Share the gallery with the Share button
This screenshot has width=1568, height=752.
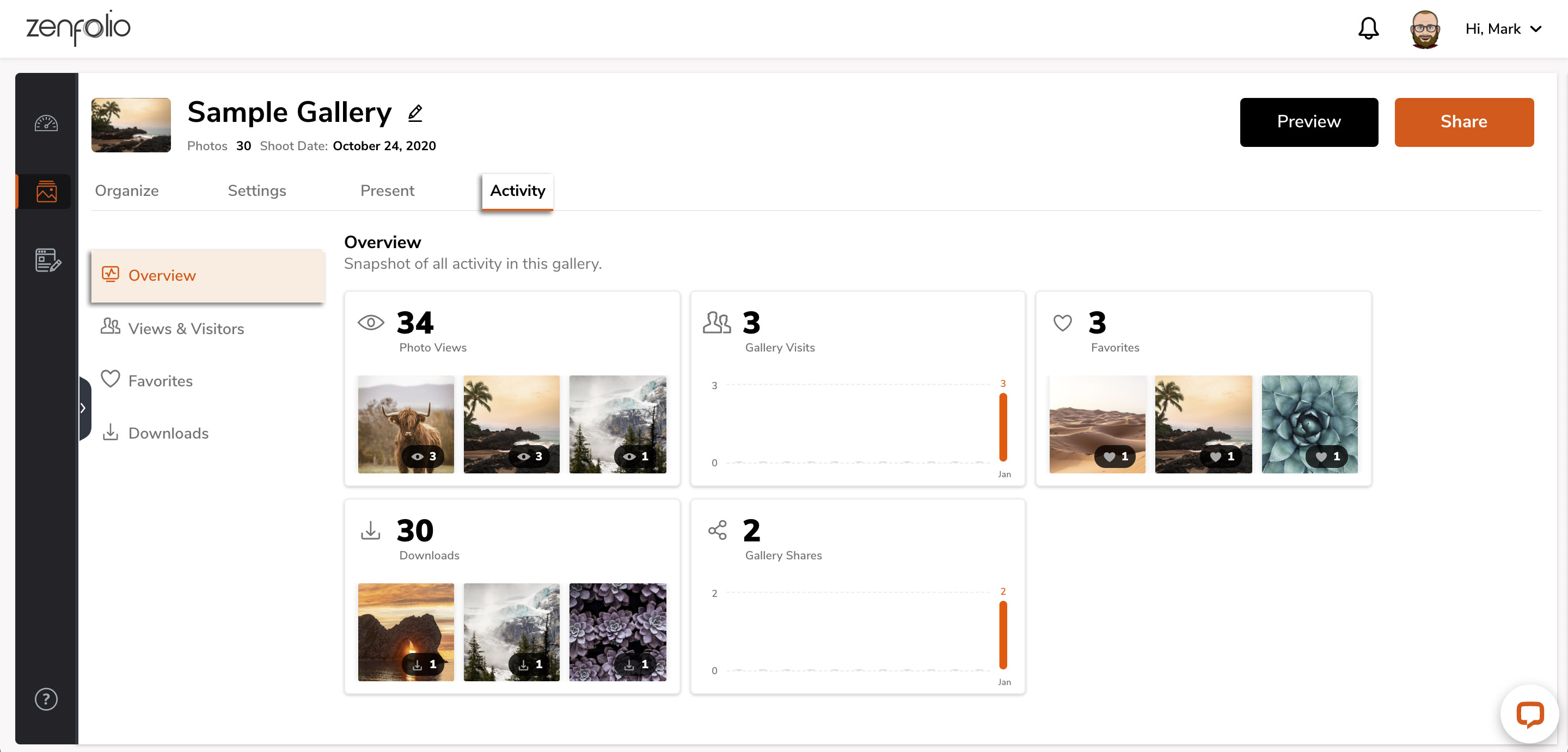pos(1463,122)
